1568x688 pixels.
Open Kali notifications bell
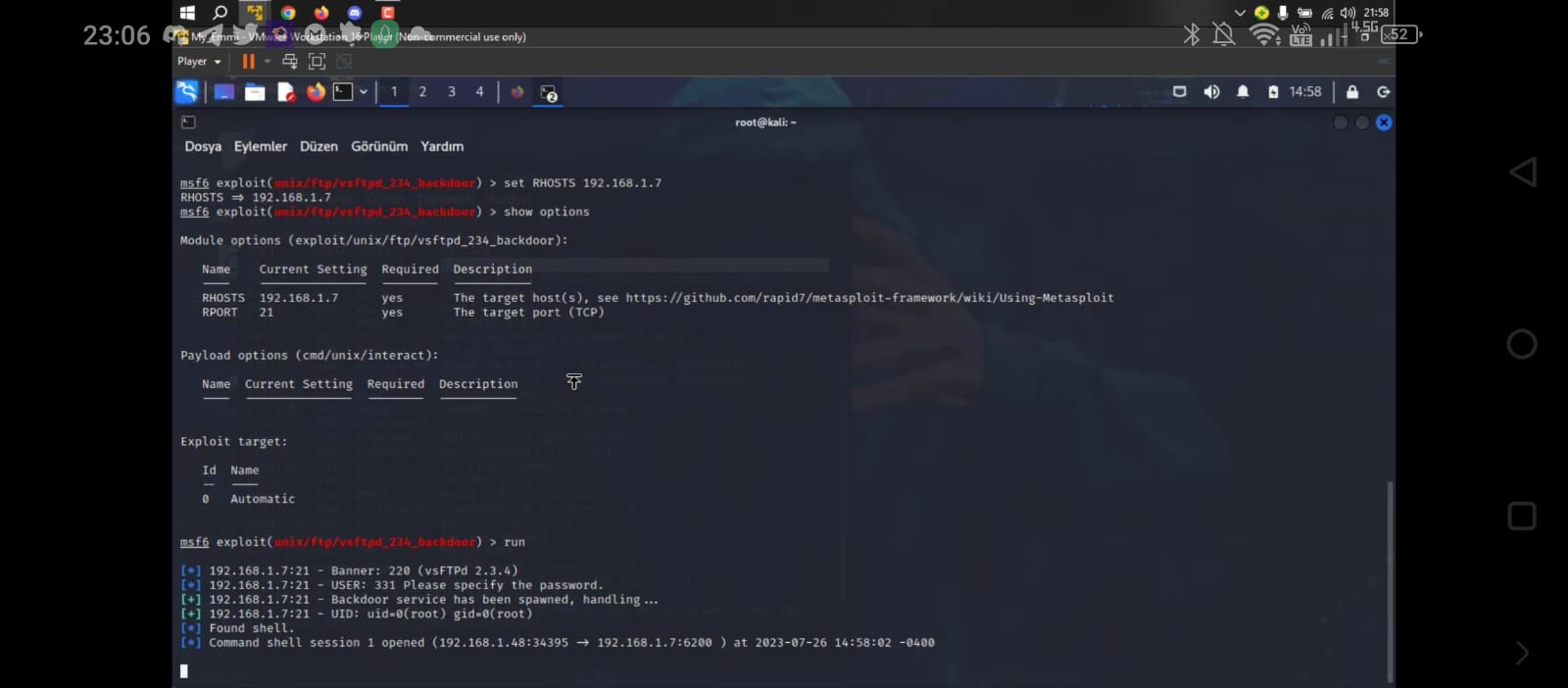click(x=1243, y=92)
